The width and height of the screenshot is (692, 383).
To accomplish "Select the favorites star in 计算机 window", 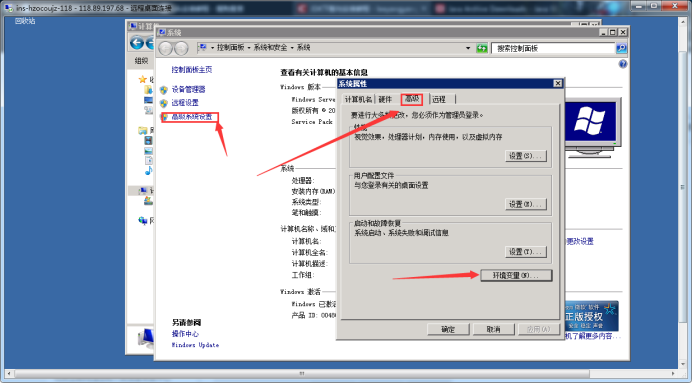I will pyautogui.click(x=143, y=79).
